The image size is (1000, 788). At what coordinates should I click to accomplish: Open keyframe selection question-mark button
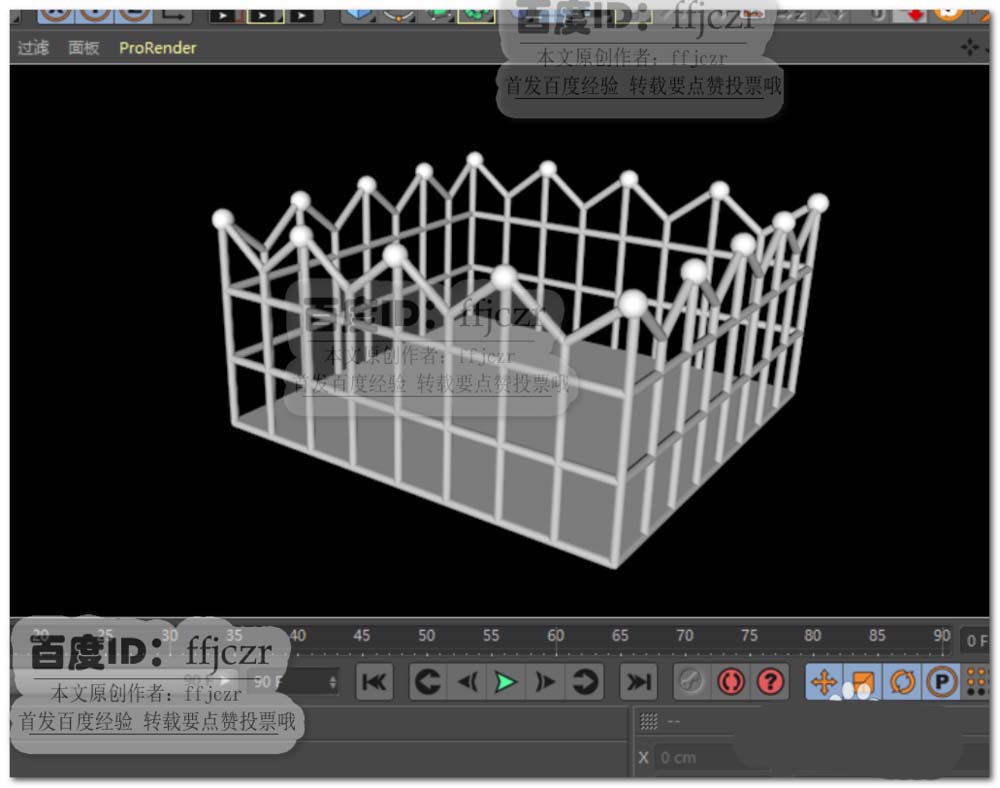tap(770, 682)
